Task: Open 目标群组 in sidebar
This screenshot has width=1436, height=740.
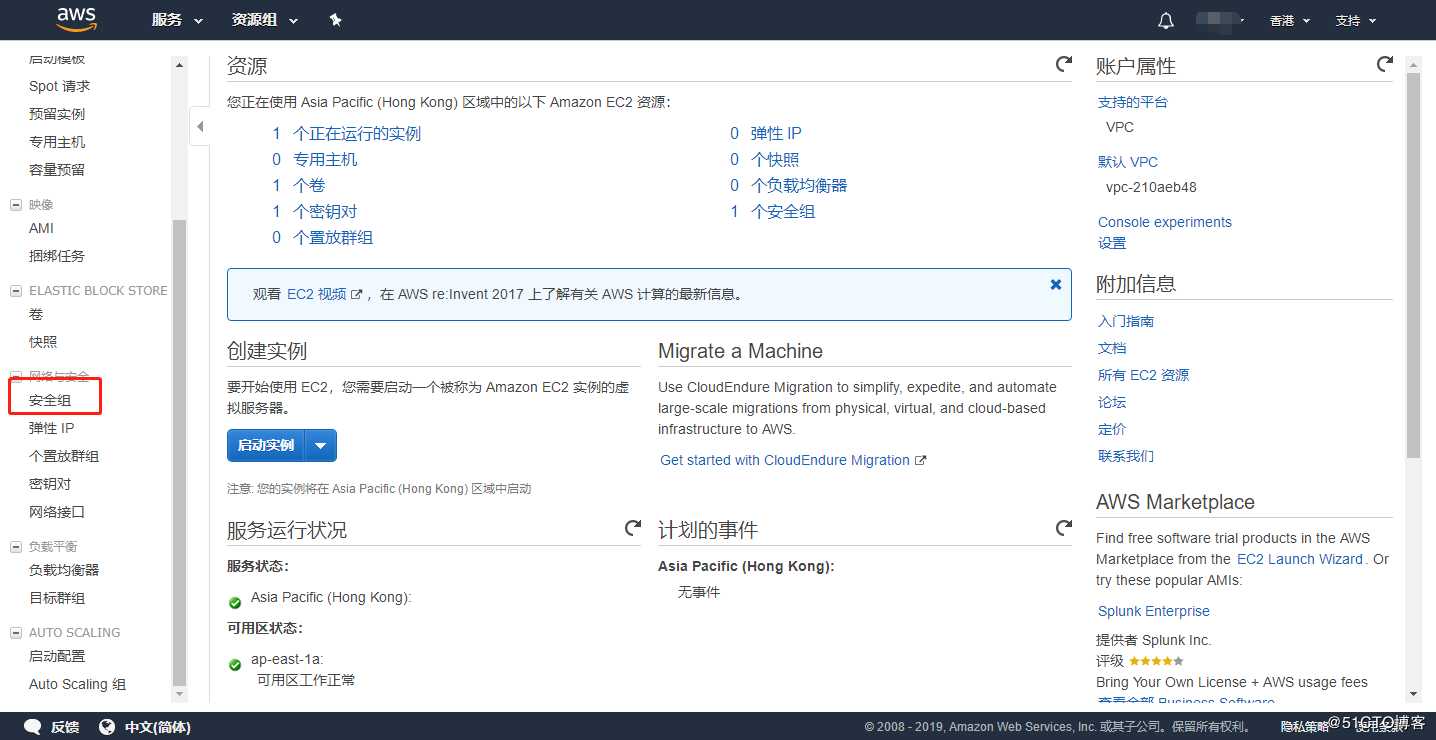Action: click(57, 598)
